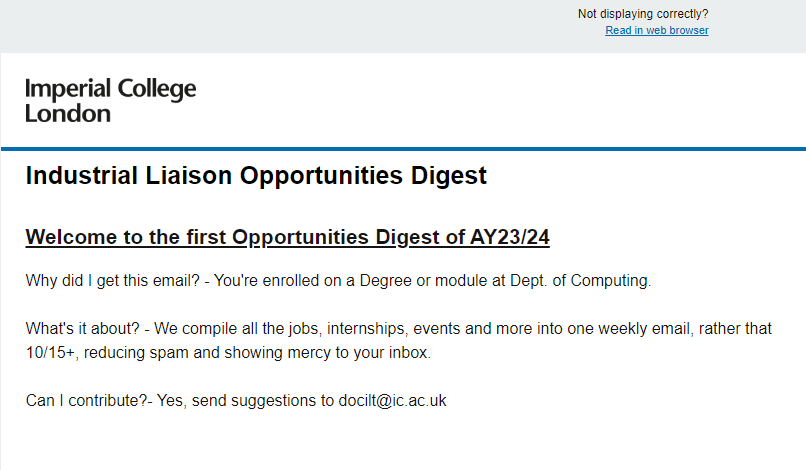806x470 pixels.
Task: Click the blue horizontal divider line
Action: click(403, 148)
